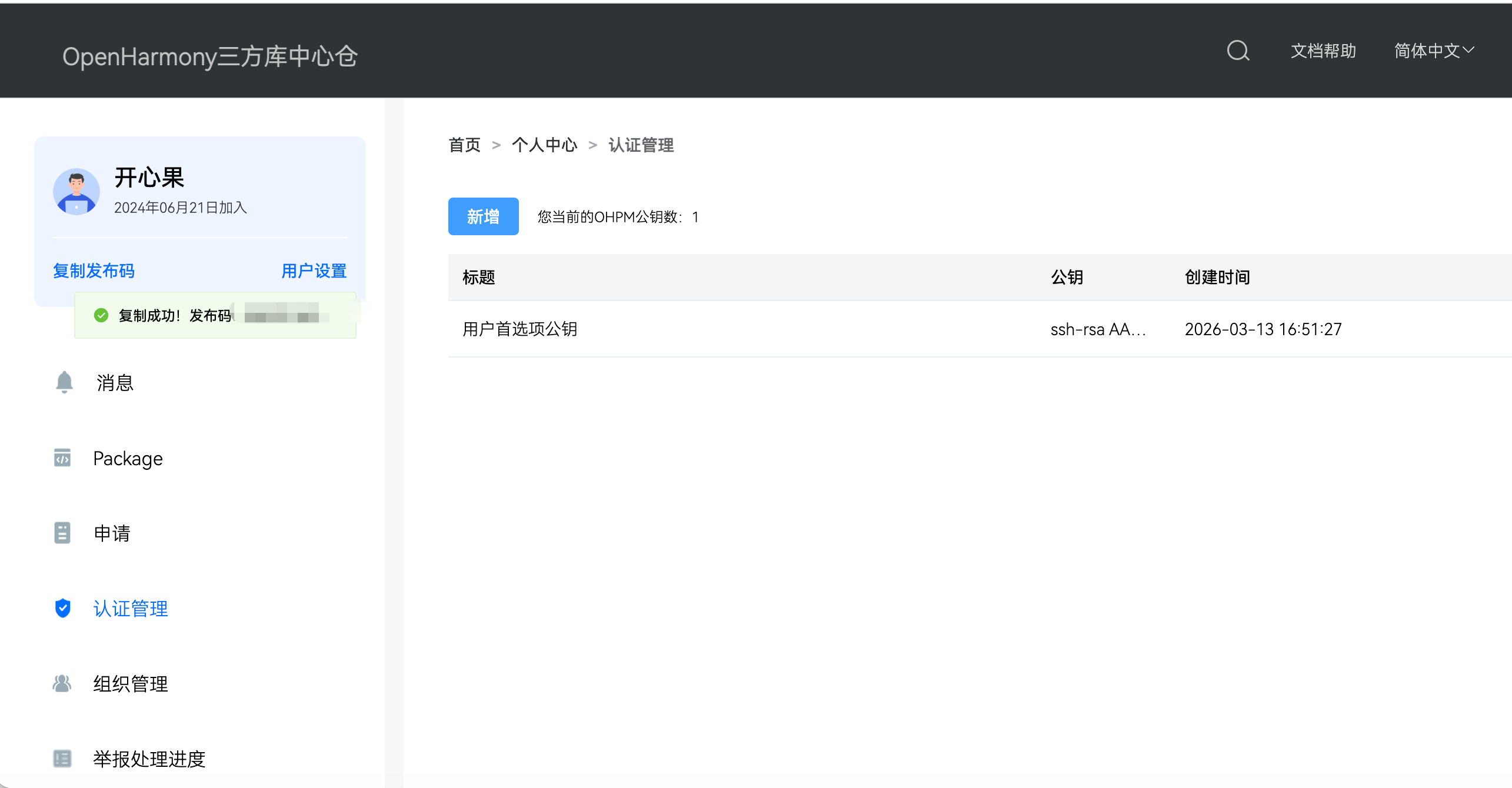1512x788 pixels.
Task: Open the 文档帮助 link
Action: click(1323, 51)
